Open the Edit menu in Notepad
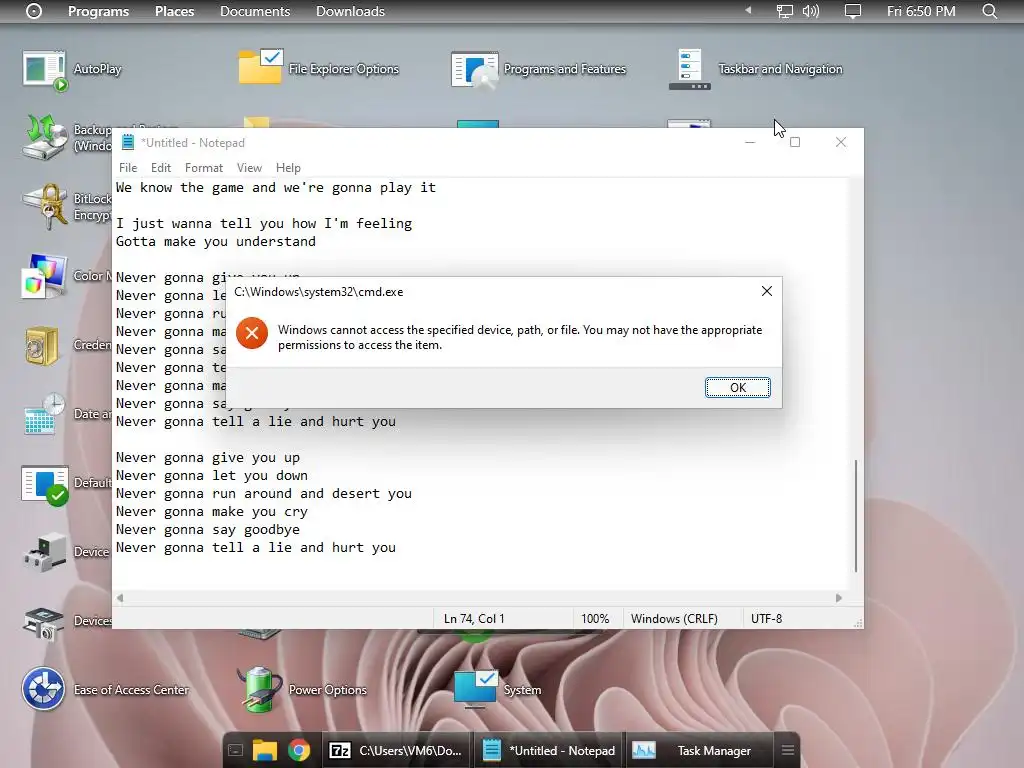The image size is (1024, 768). click(x=161, y=168)
